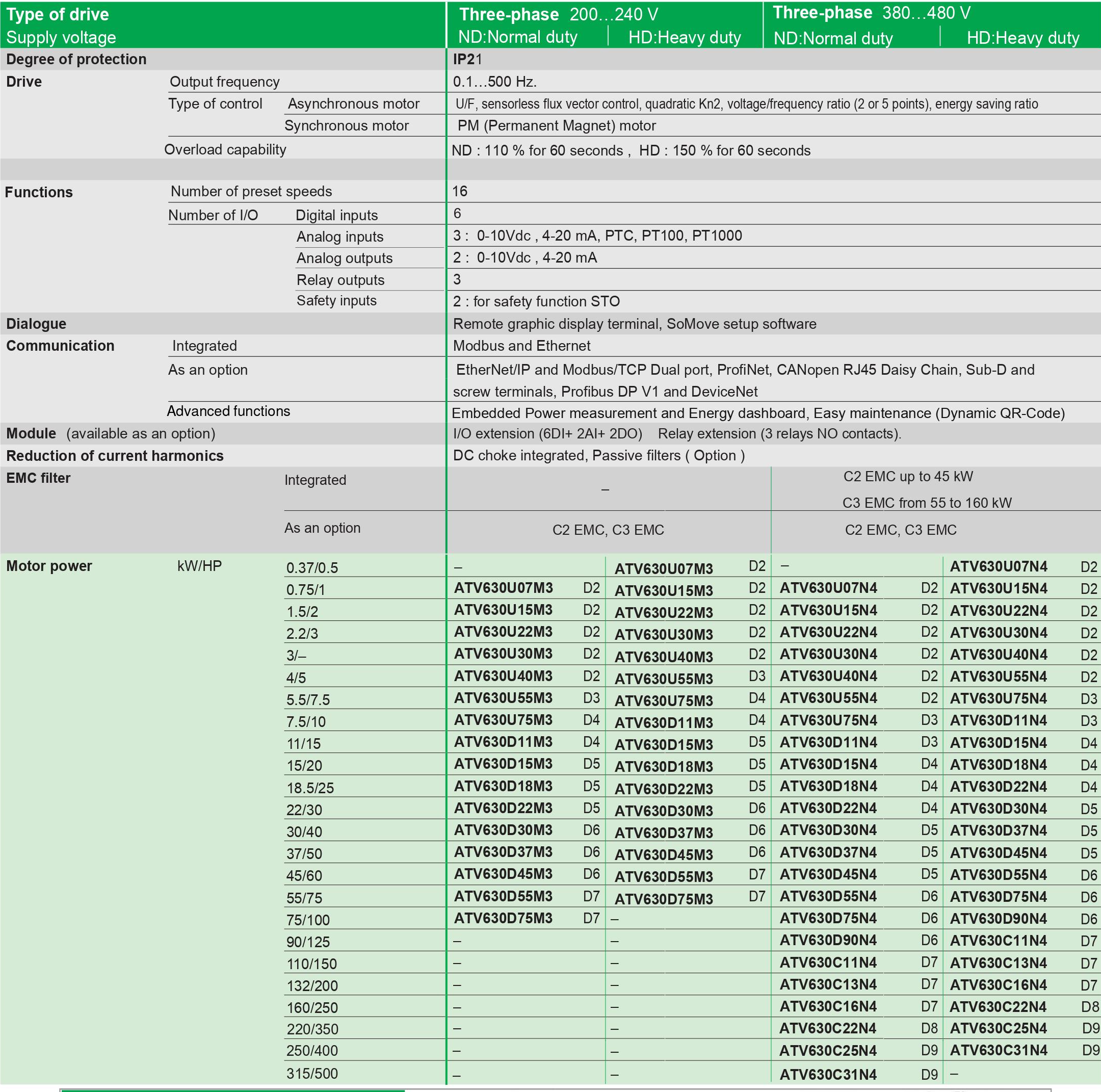
Task: Click the 'Synchronous motor' label
Action: 347,125
